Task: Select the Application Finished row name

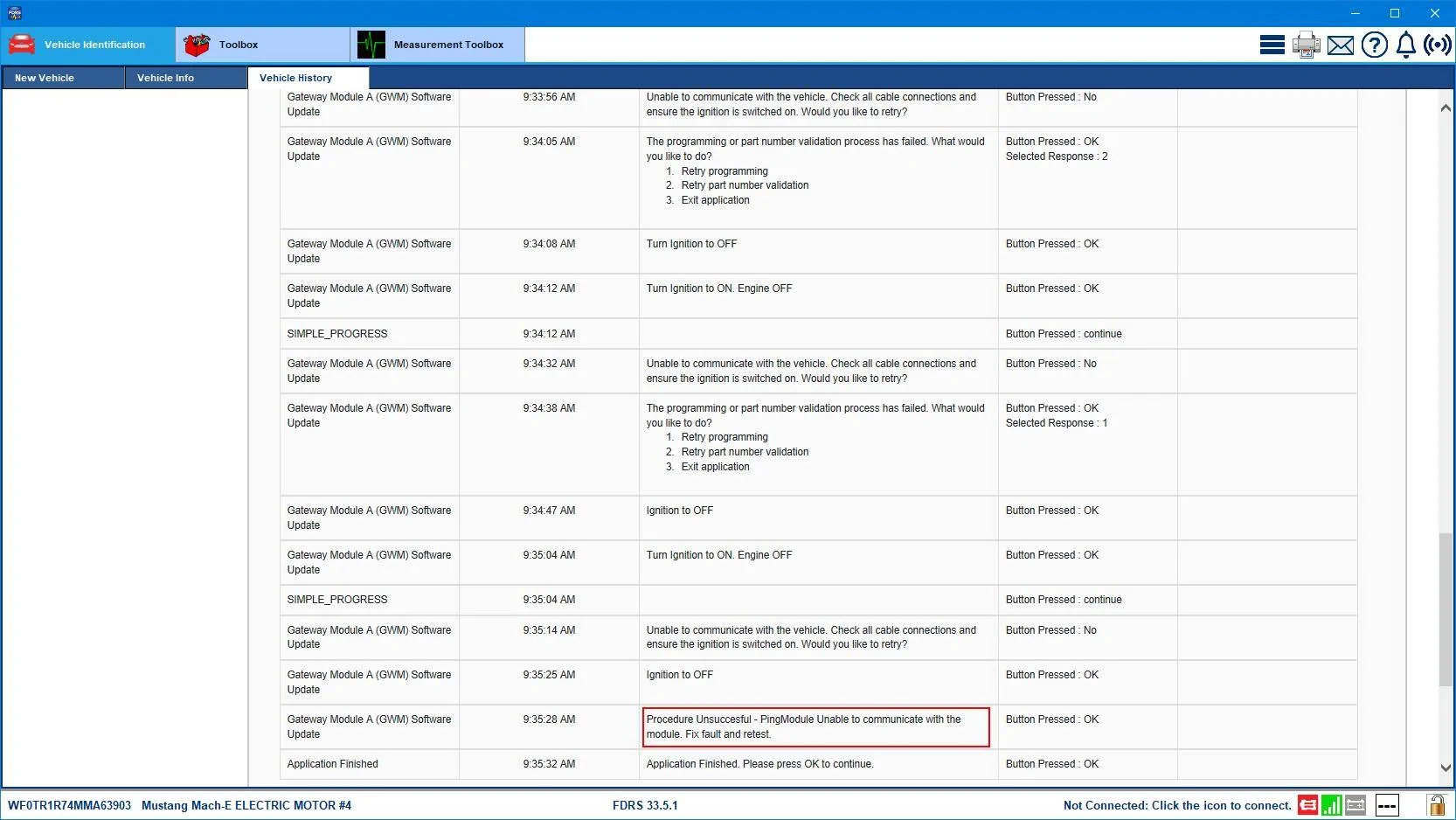Action: pyautogui.click(x=332, y=764)
